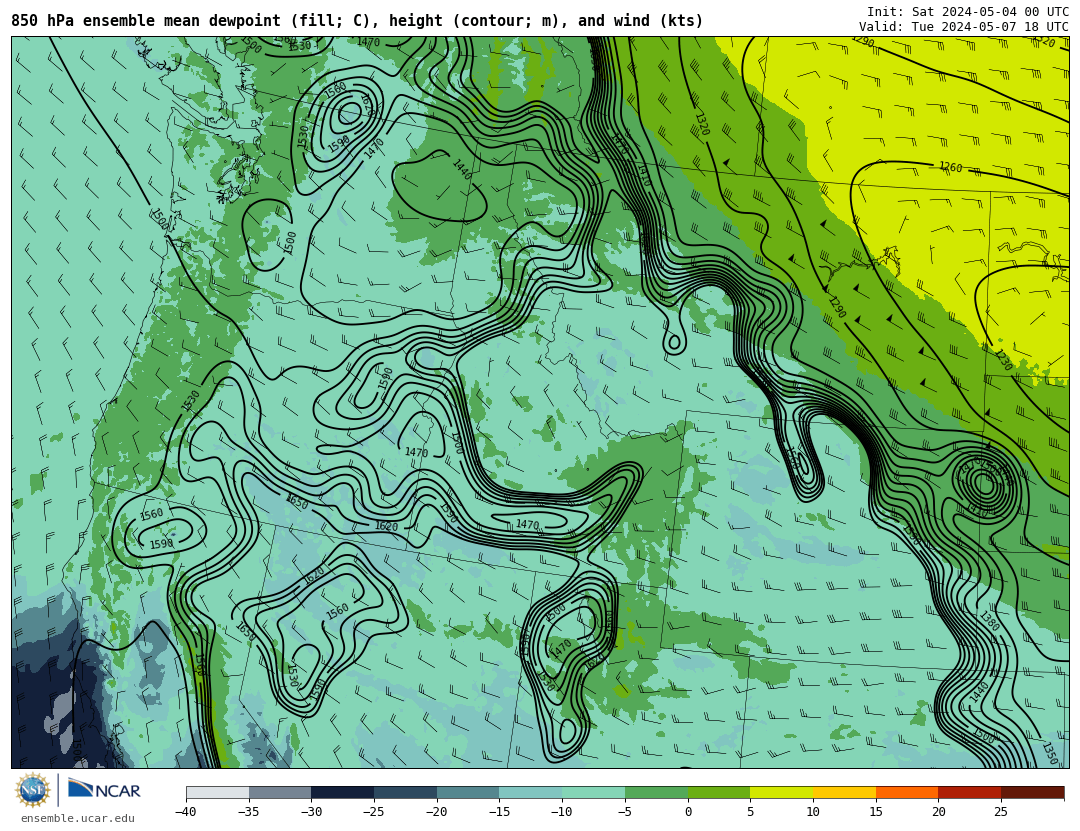Select the Init: Sat 2024-05-04 00 UTC text
The width and height of the screenshot is (1080, 831).
(x=968, y=12)
